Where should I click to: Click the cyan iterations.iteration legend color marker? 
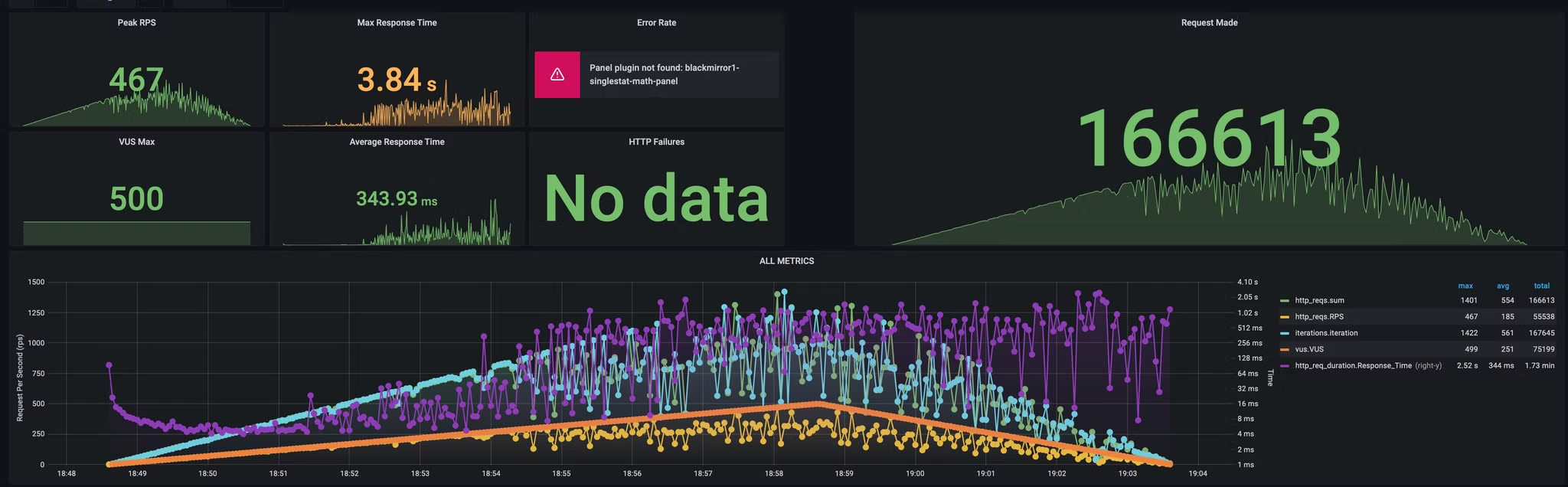tap(1285, 333)
